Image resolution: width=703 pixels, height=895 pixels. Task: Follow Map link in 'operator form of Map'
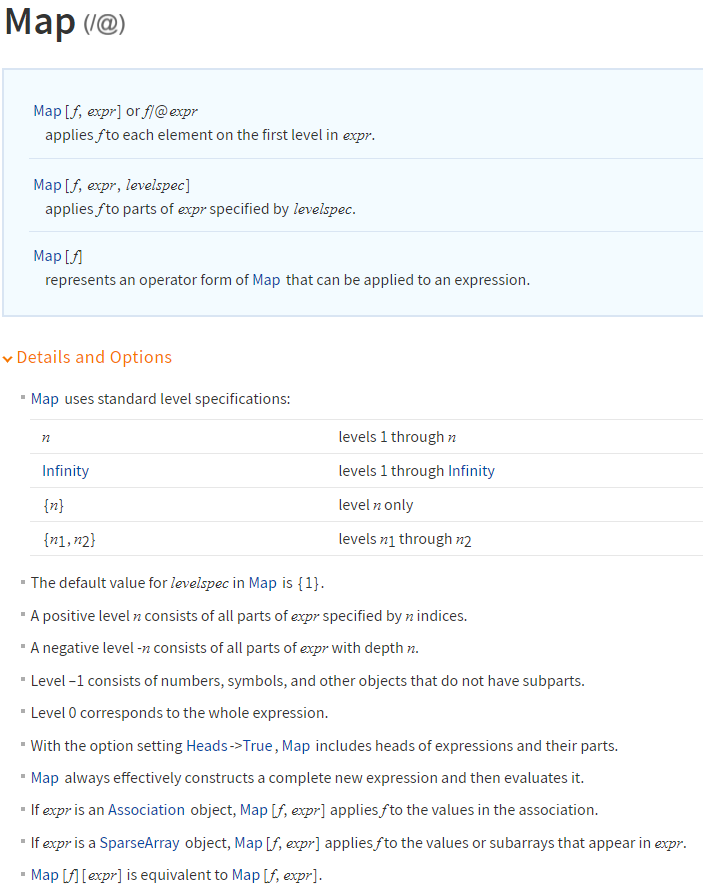click(266, 280)
